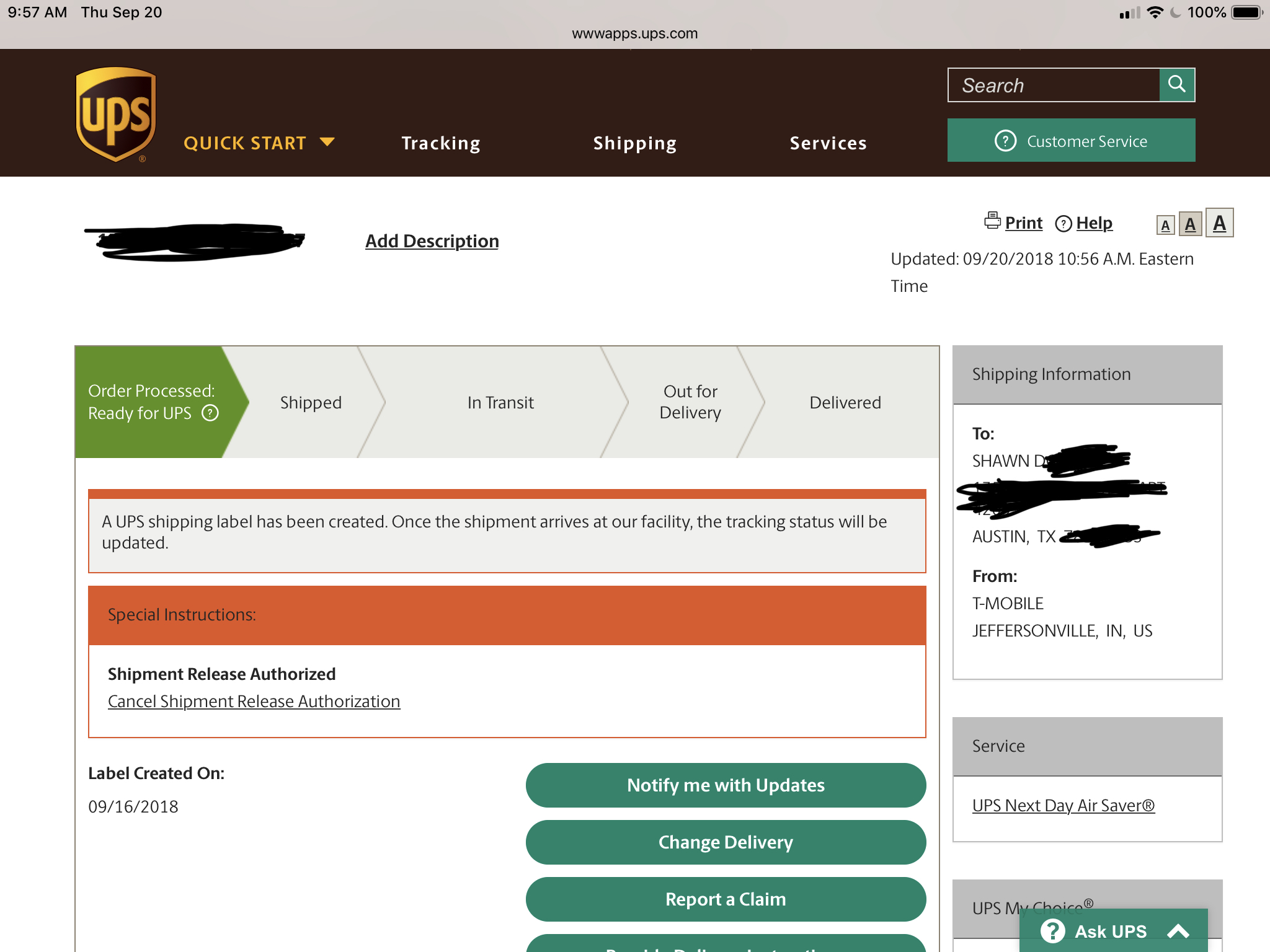This screenshot has width=1270, height=952.
Task: Open the Tracking menu
Action: pos(441,143)
